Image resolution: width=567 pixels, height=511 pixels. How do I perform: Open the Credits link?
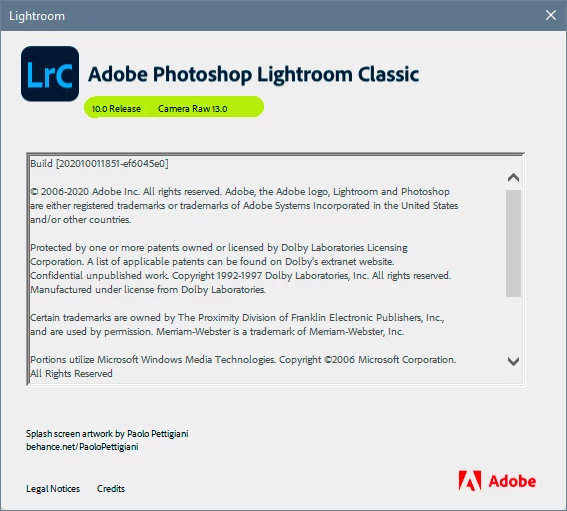[111, 489]
